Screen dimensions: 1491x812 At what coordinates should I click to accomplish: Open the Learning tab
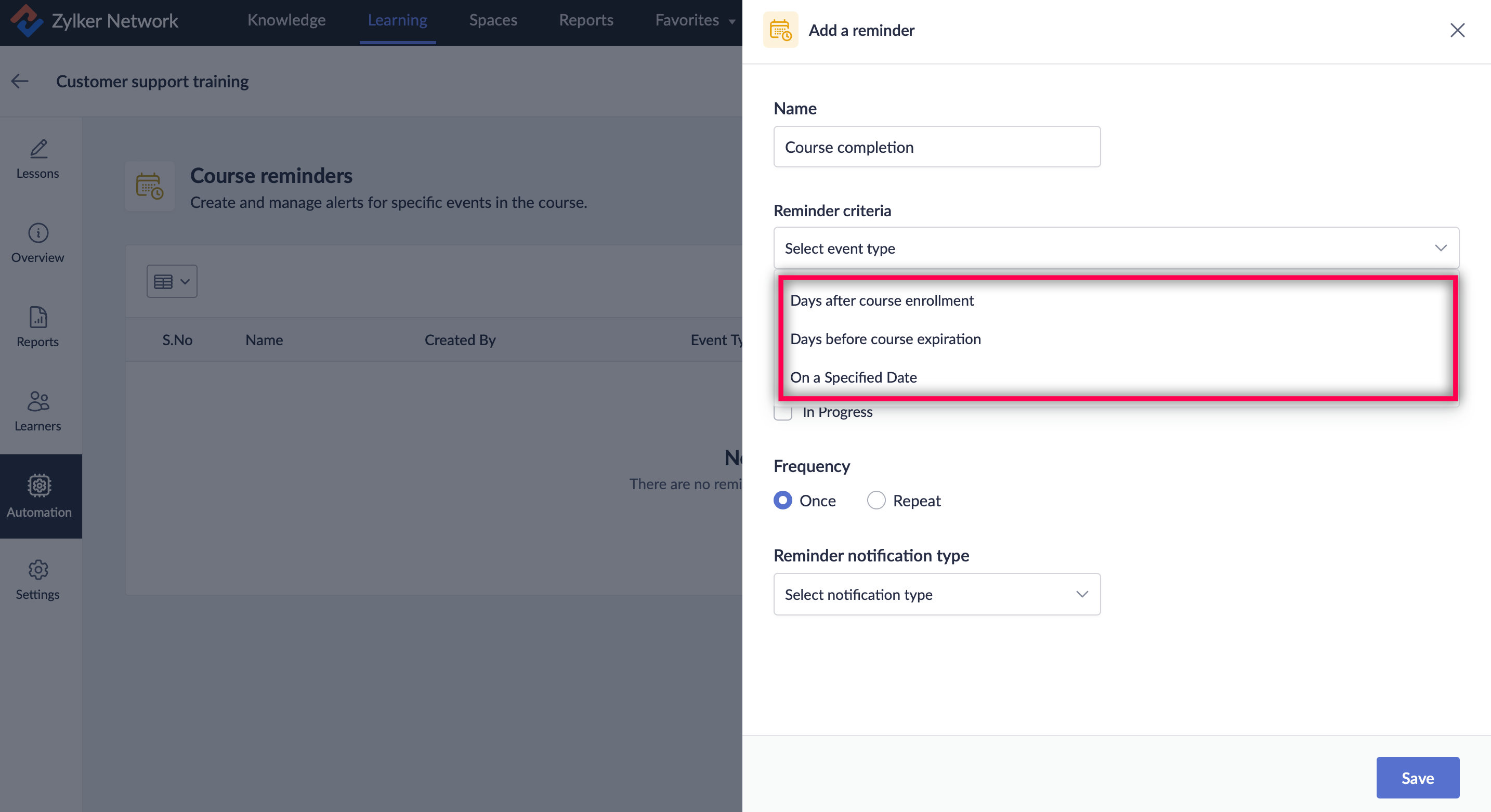click(x=398, y=20)
